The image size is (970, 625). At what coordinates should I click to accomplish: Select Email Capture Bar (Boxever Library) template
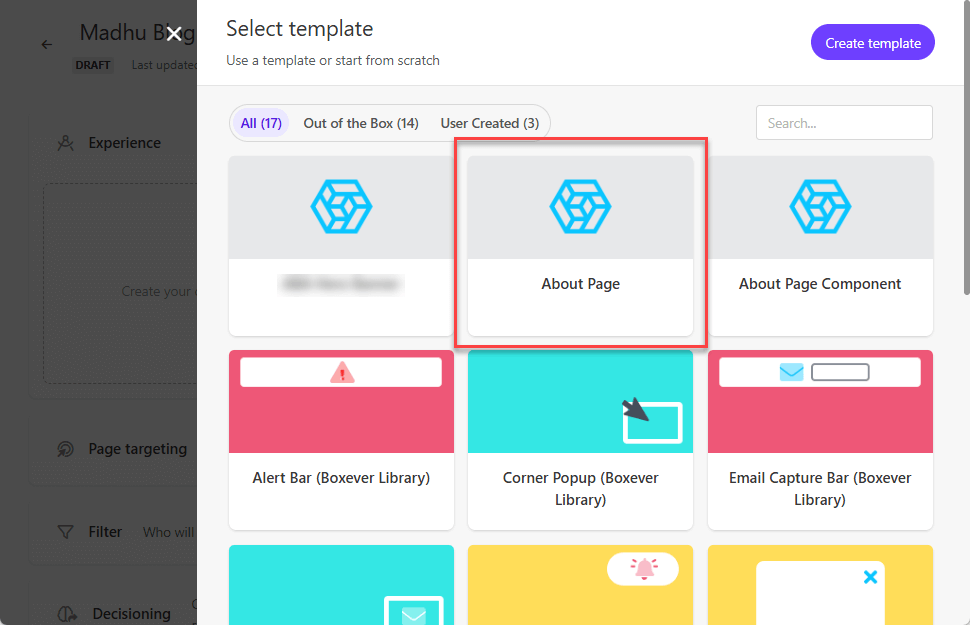820,488
